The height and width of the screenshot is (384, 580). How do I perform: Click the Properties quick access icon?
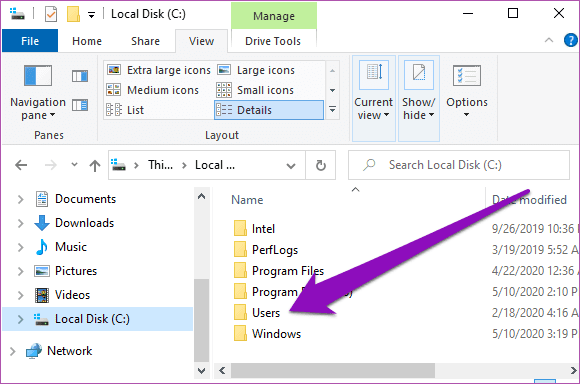[51, 14]
